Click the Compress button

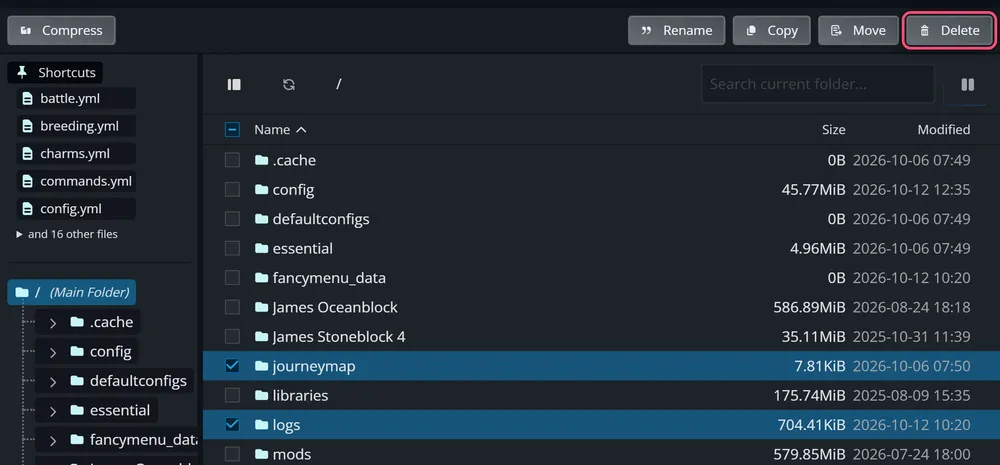tap(61, 31)
